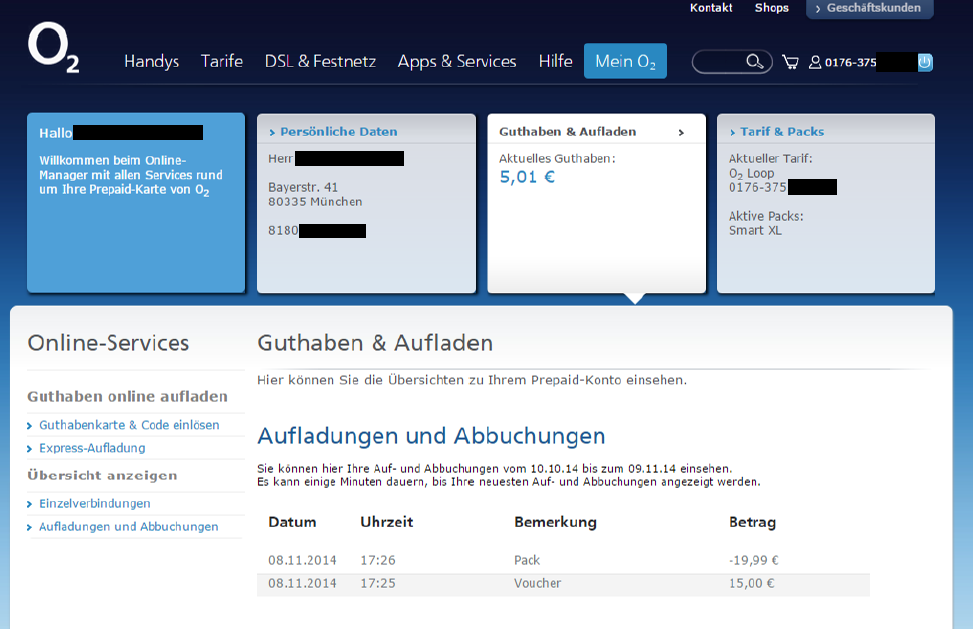Open Apps & Services menu
The height and width of the screenshot is (632, 973).
coord(457,61)
